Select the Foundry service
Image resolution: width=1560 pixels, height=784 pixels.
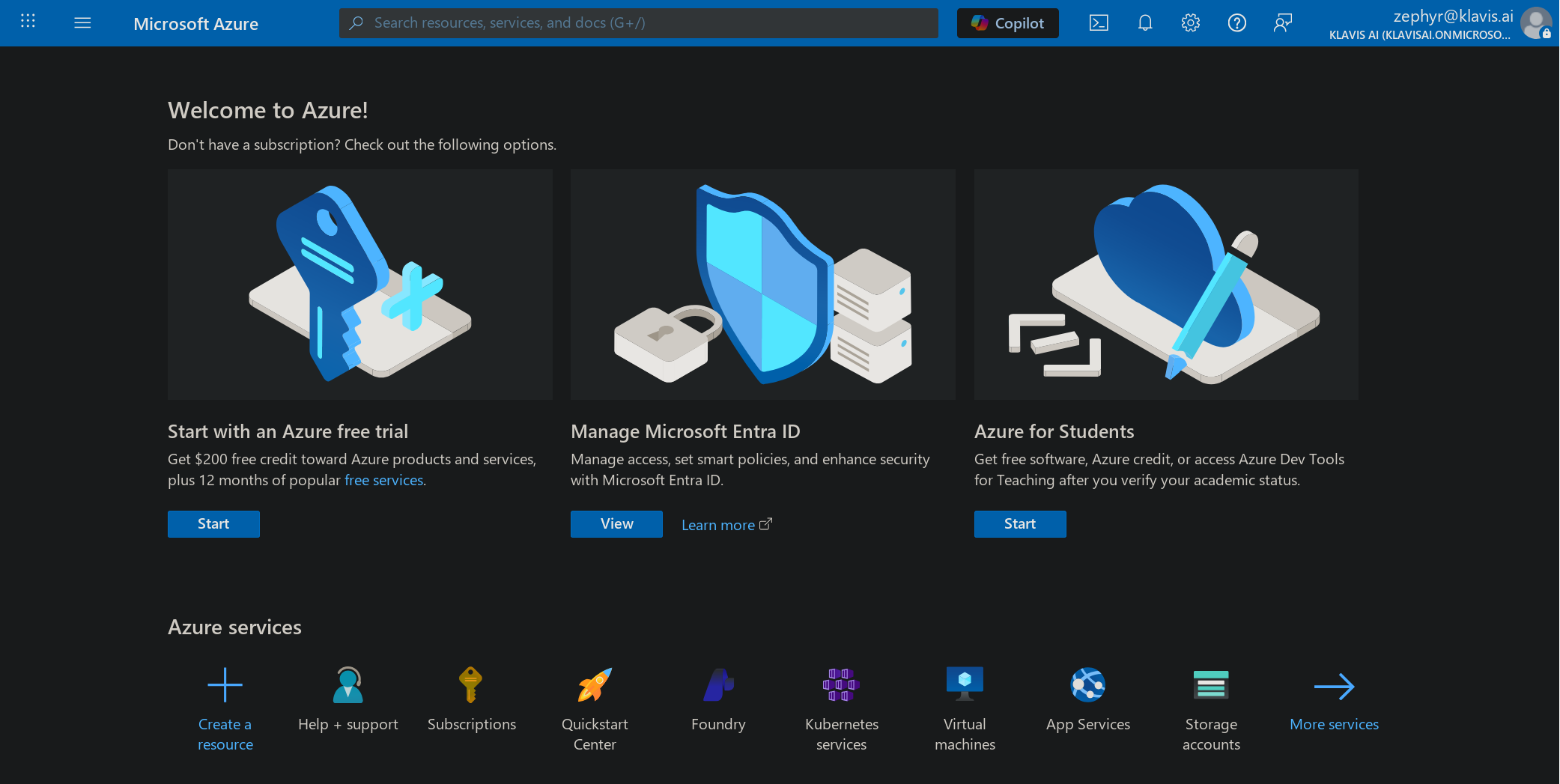point(717,704)
